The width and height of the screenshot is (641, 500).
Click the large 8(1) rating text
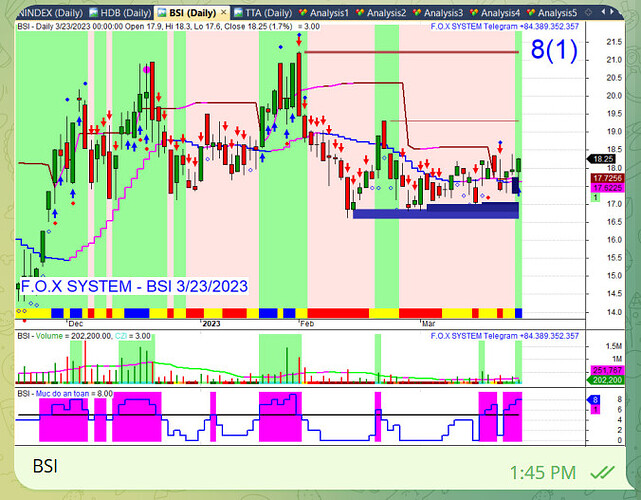pos(554,50)
